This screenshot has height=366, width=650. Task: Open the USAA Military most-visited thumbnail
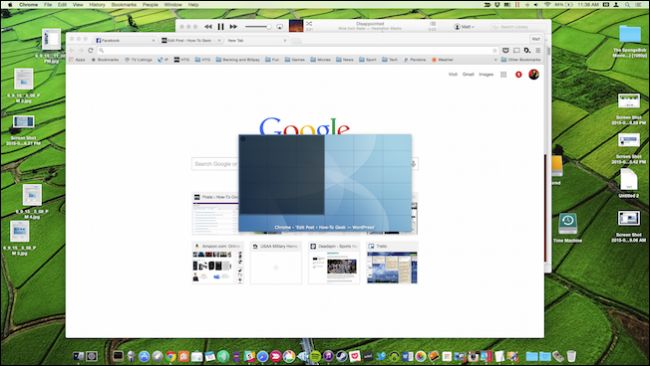[x=276, y=263]
